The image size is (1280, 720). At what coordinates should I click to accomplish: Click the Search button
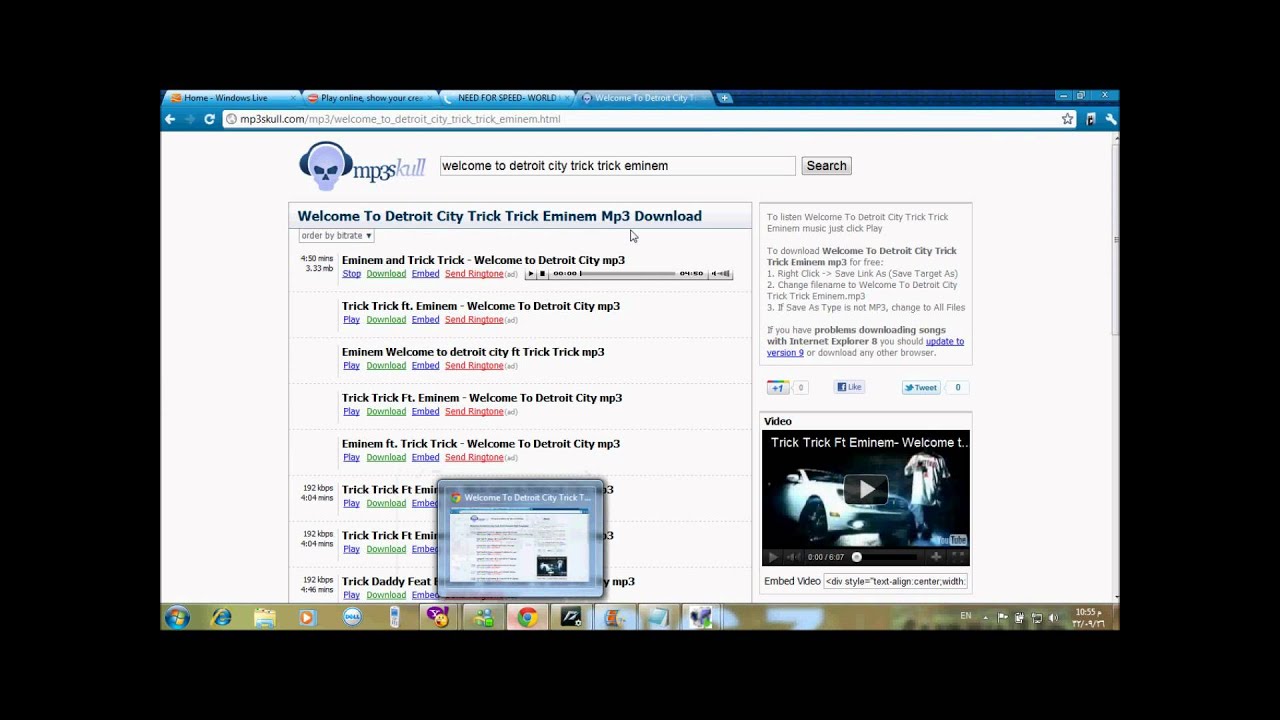coord(826,166)
